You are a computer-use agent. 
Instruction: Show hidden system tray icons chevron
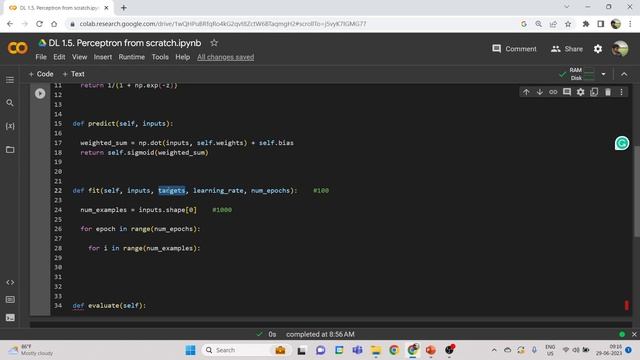(x=494, y=350)
